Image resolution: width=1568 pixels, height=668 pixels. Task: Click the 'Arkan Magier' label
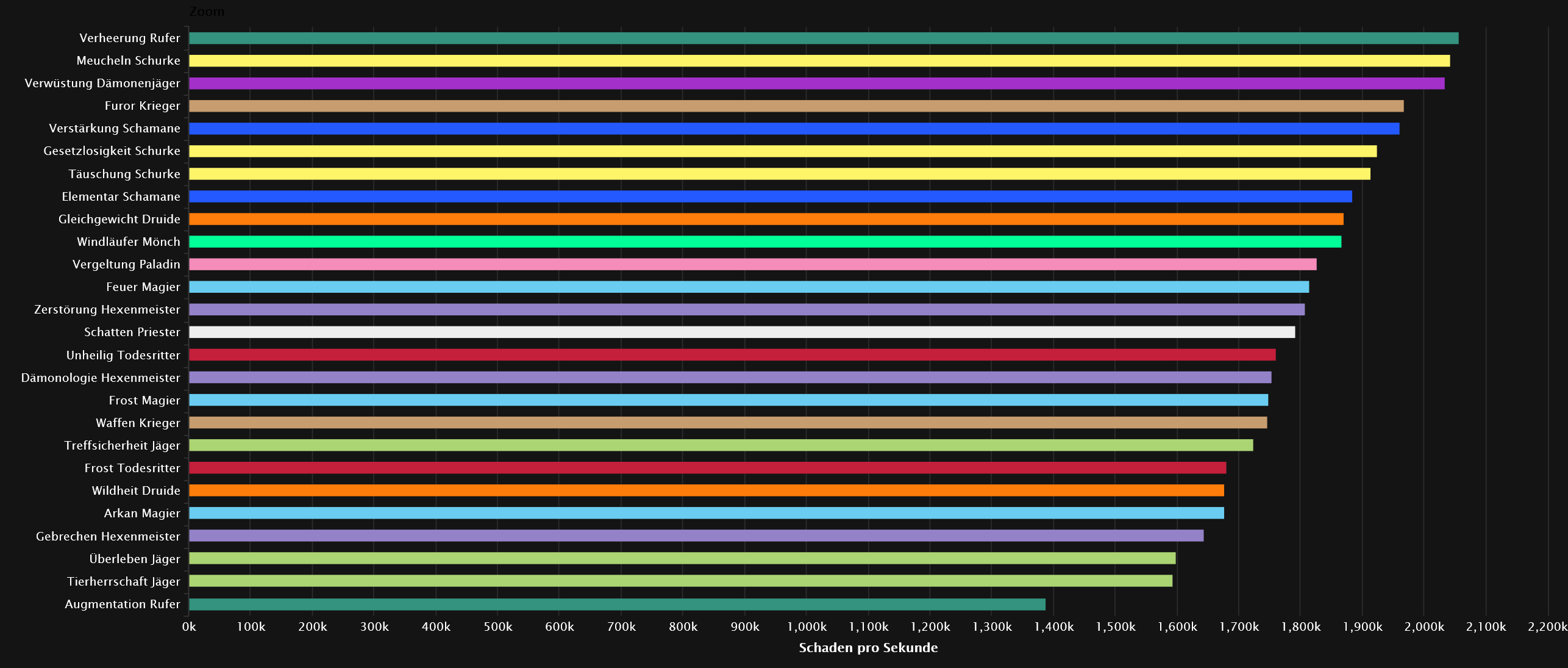[x=142, y=513]
